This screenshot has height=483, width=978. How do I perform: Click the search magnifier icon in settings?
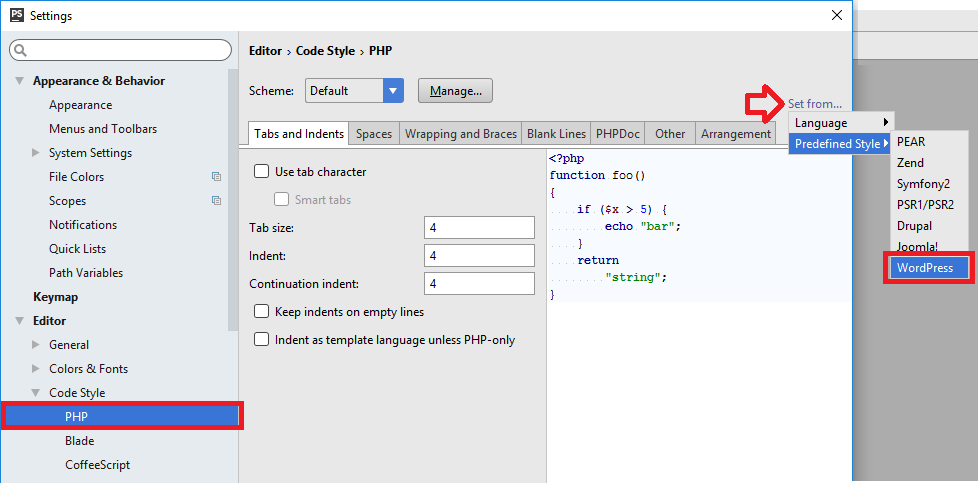[21, 51]
